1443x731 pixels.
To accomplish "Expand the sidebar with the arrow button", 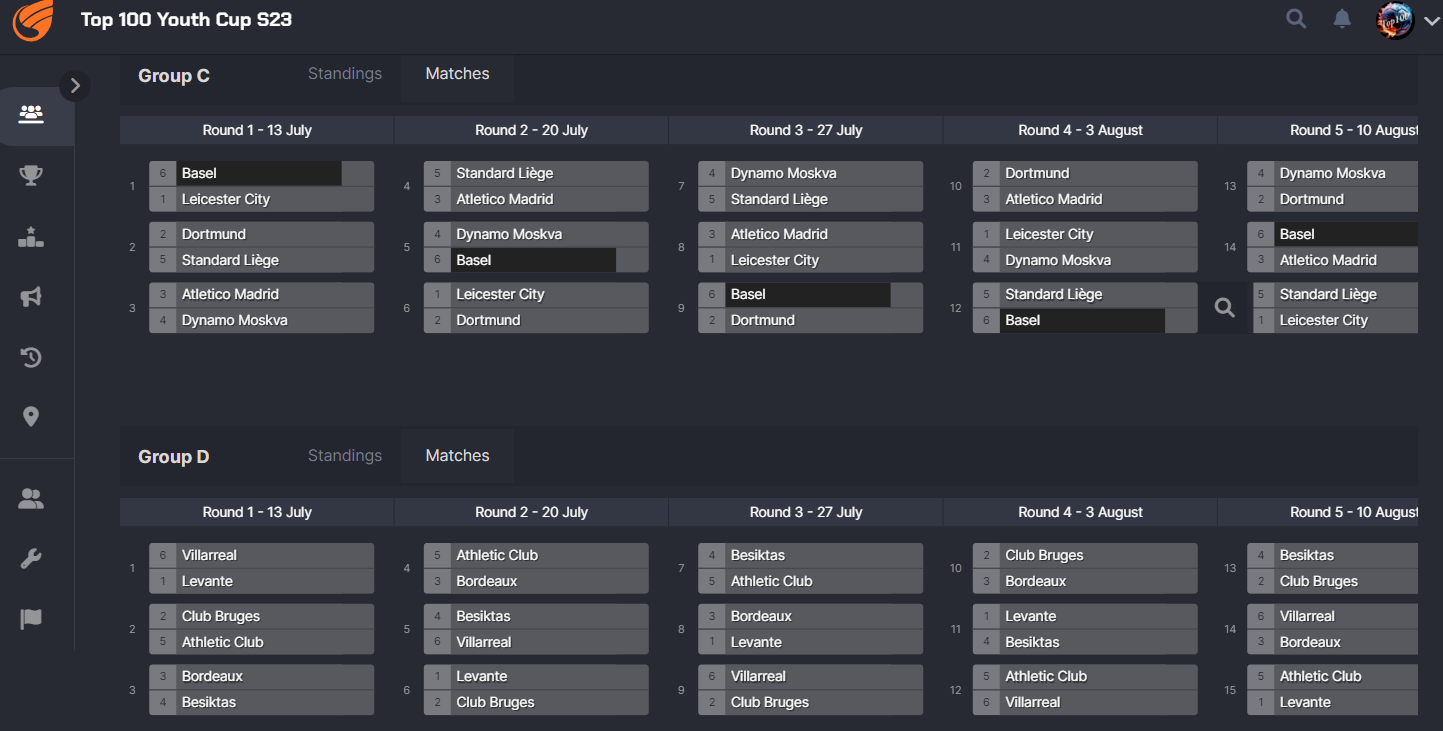I will tap(75, 86).
